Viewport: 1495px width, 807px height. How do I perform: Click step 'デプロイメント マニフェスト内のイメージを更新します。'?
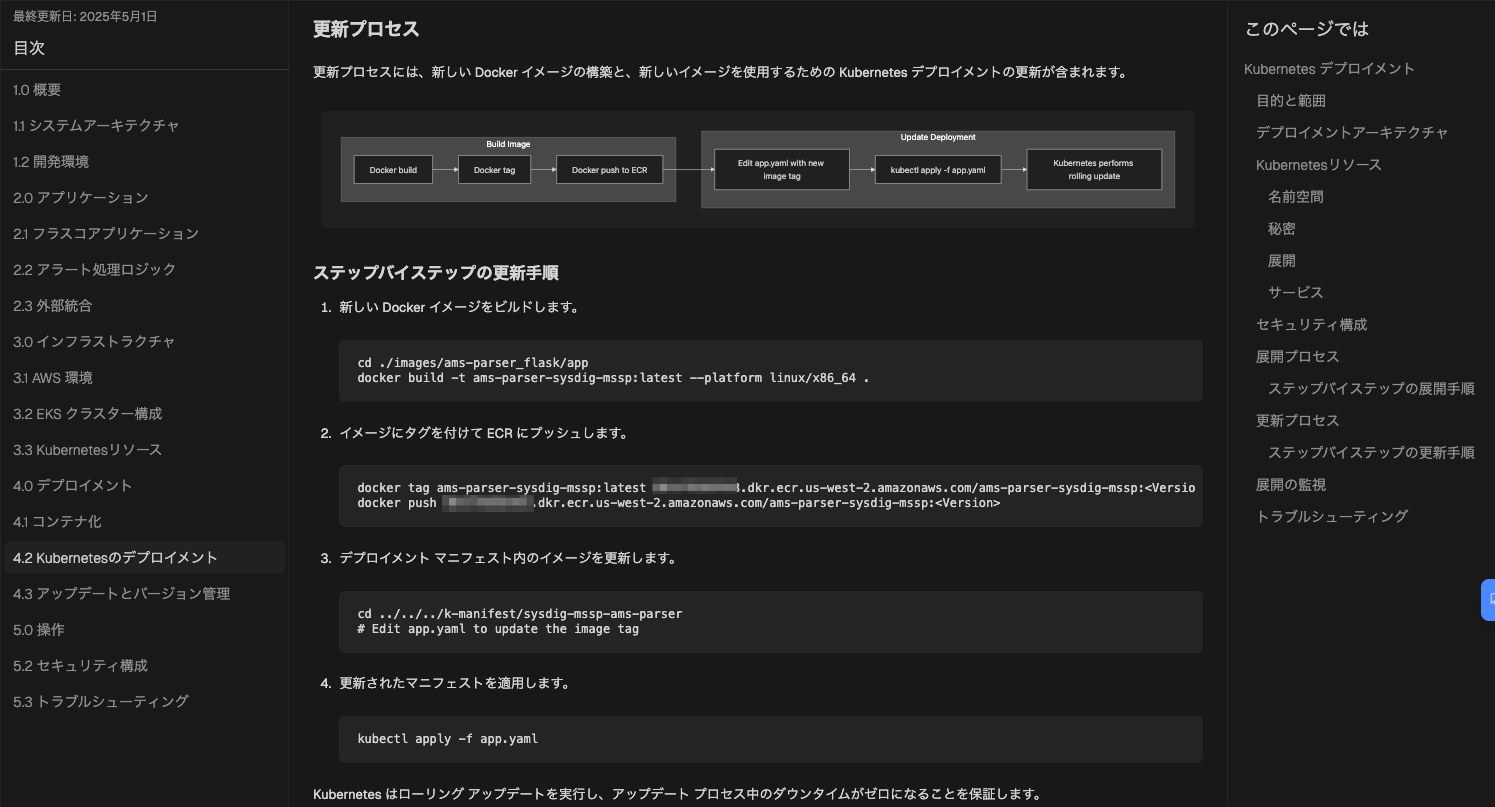(x=508, y=559)
